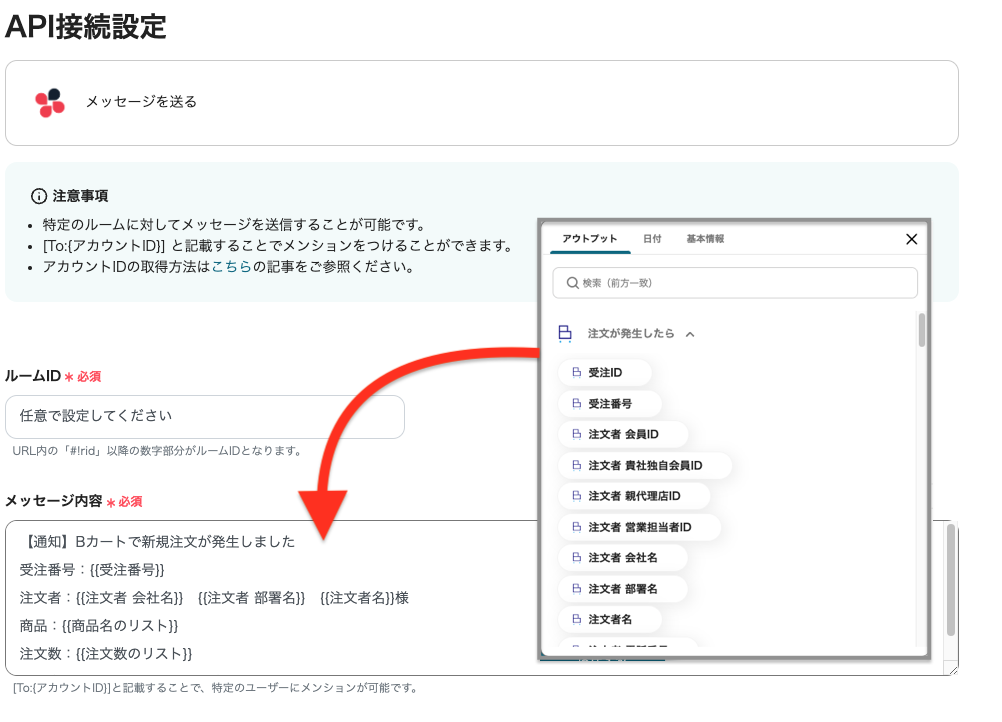1002x722 pixels.
Task: Select the 注文者 親代理店ID chip
Action: (x=634, y=496)
